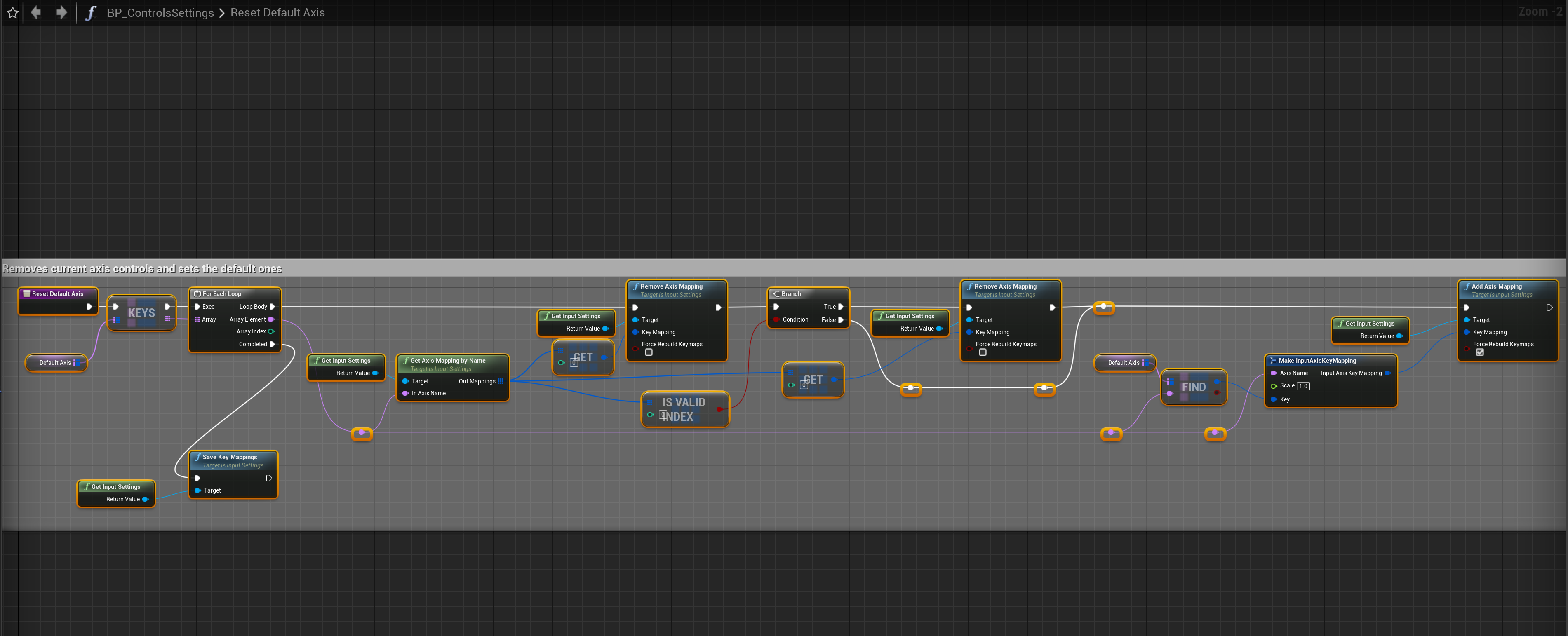Click the back navigation arrow
Image resolution: width=1568 pixels, height=636 pixels.
coord(37,12)
